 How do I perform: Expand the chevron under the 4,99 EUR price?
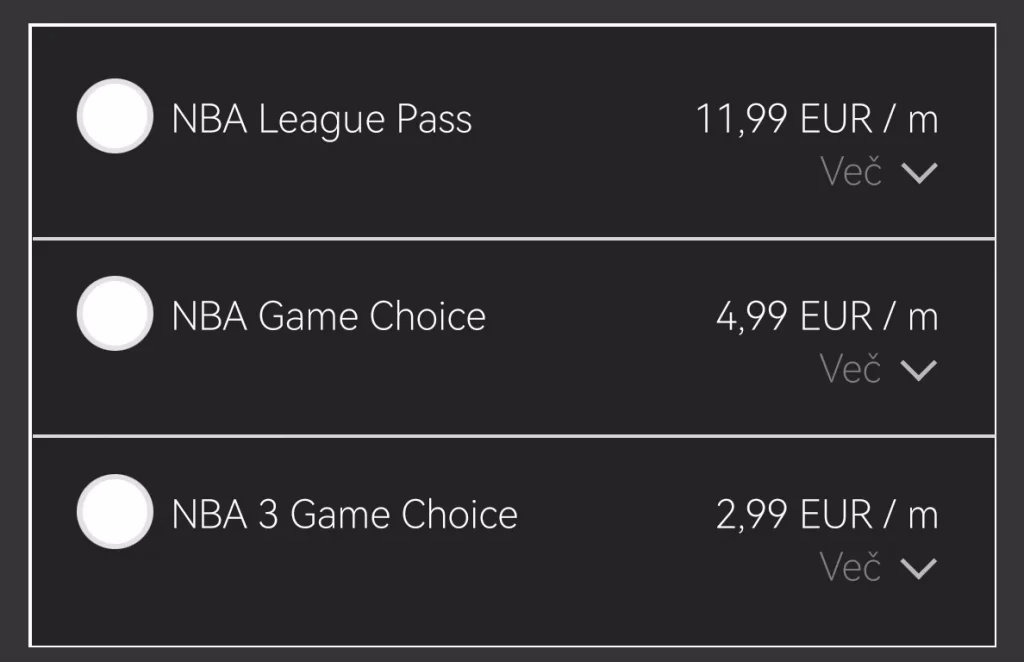[918, 370]
